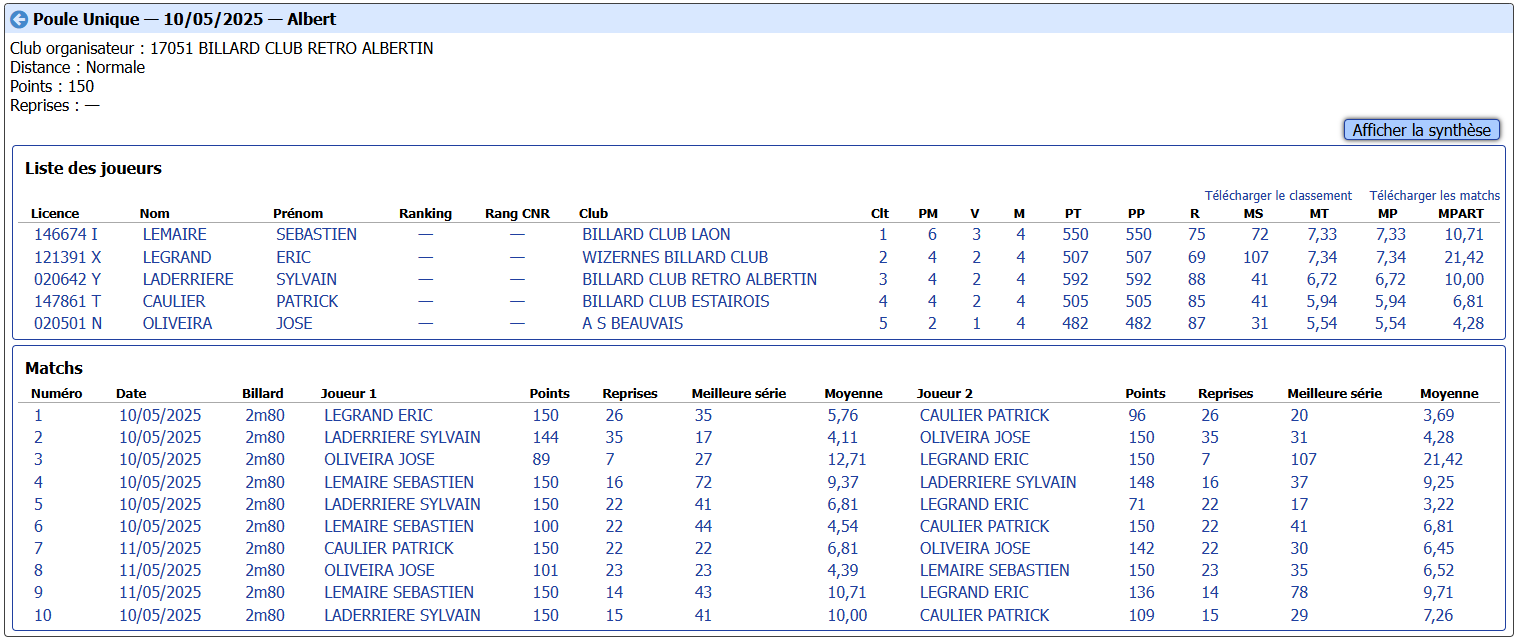Click the first name SYLVAIN

click(x=306, y=279)
